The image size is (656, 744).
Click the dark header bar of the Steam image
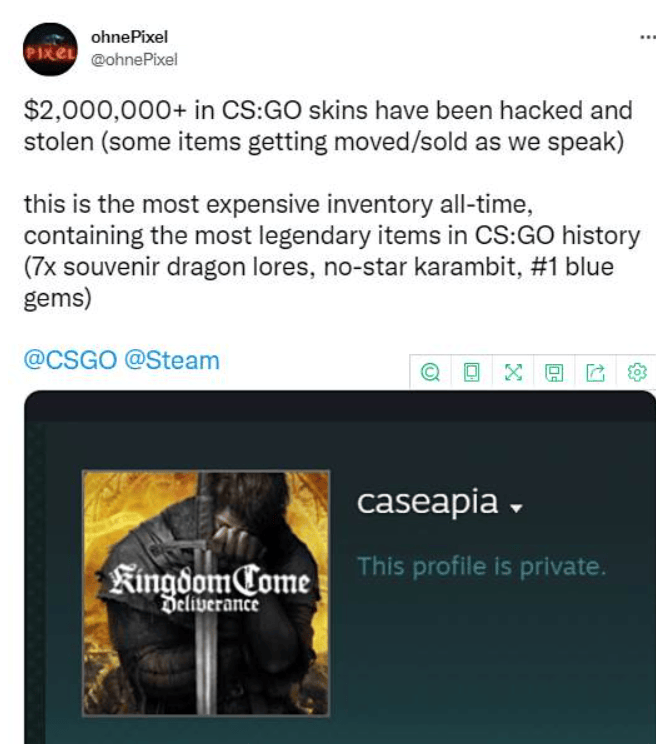coord(340,406)
